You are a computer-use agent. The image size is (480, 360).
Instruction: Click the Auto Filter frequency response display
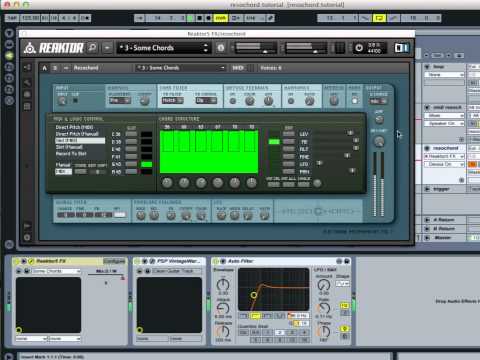(273, 289)
